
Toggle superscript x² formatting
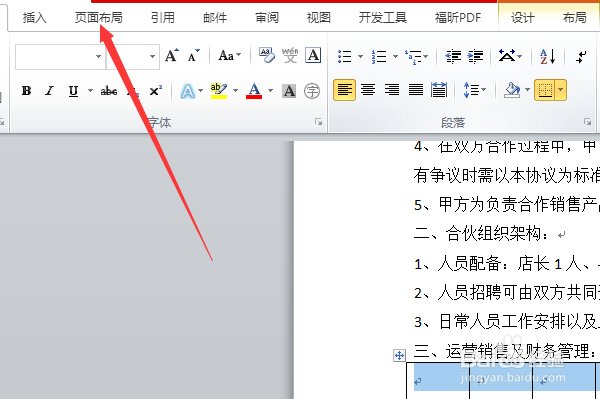click(x=155, y=91)
